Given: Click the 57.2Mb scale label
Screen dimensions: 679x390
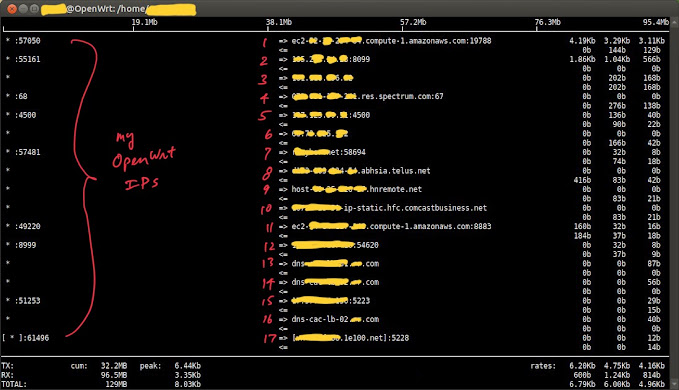Looking at the screenshot, I should pos(413,22).
